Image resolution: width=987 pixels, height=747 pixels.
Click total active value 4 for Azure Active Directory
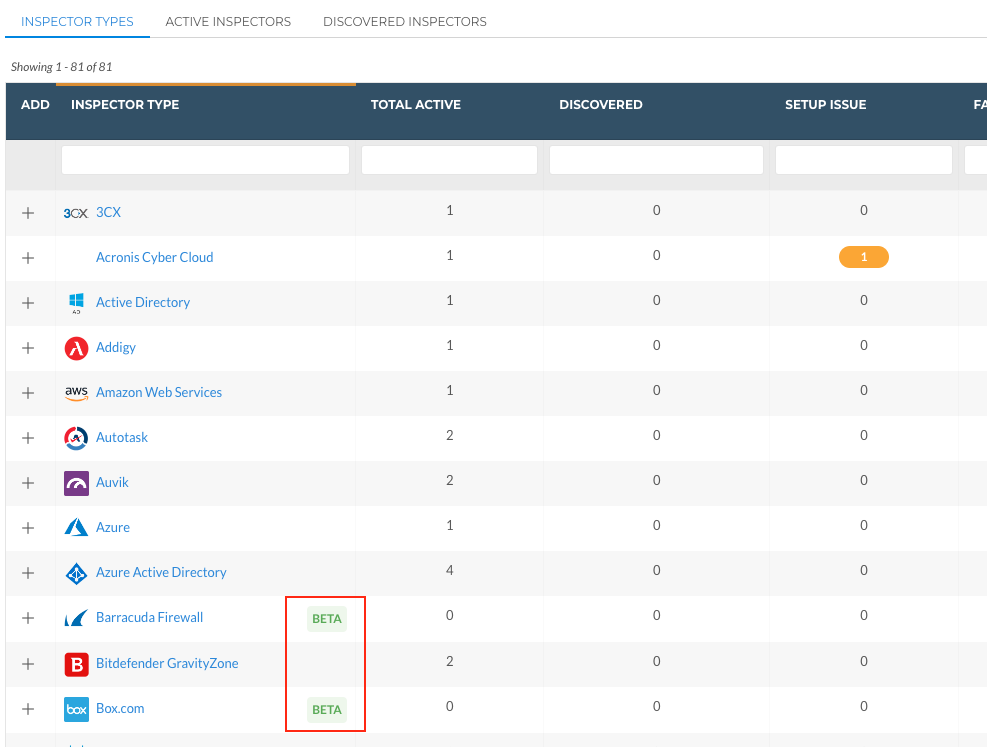click(449, 570)
